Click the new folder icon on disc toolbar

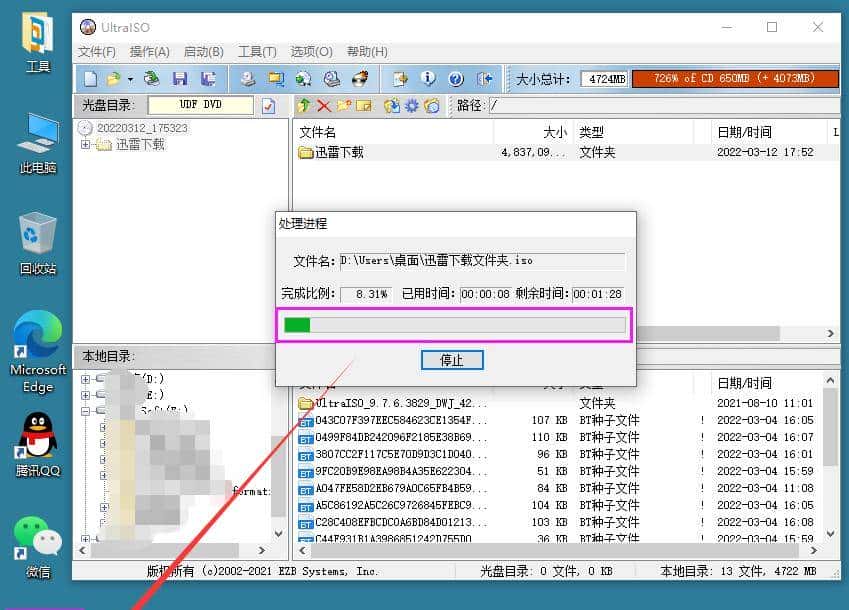(x=343, y=105)
